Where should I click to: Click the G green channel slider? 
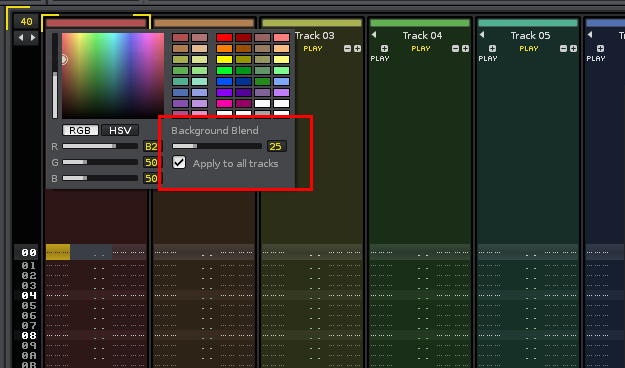coord(100,162)
